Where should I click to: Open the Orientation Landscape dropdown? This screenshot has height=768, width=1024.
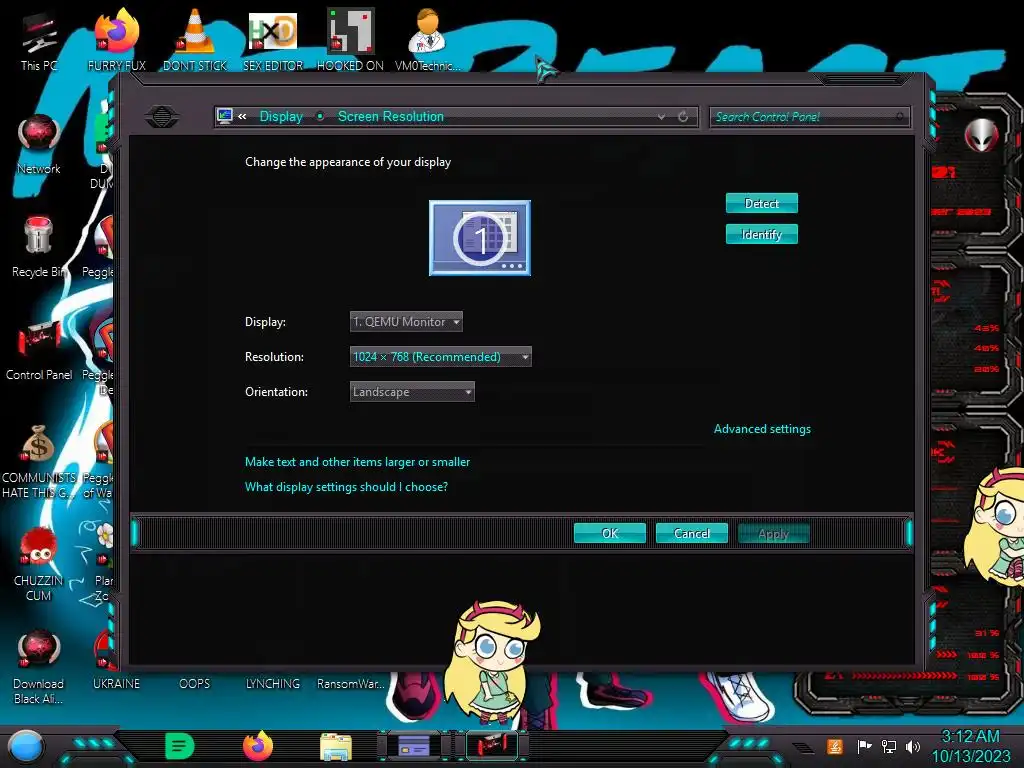coord(412,392)
